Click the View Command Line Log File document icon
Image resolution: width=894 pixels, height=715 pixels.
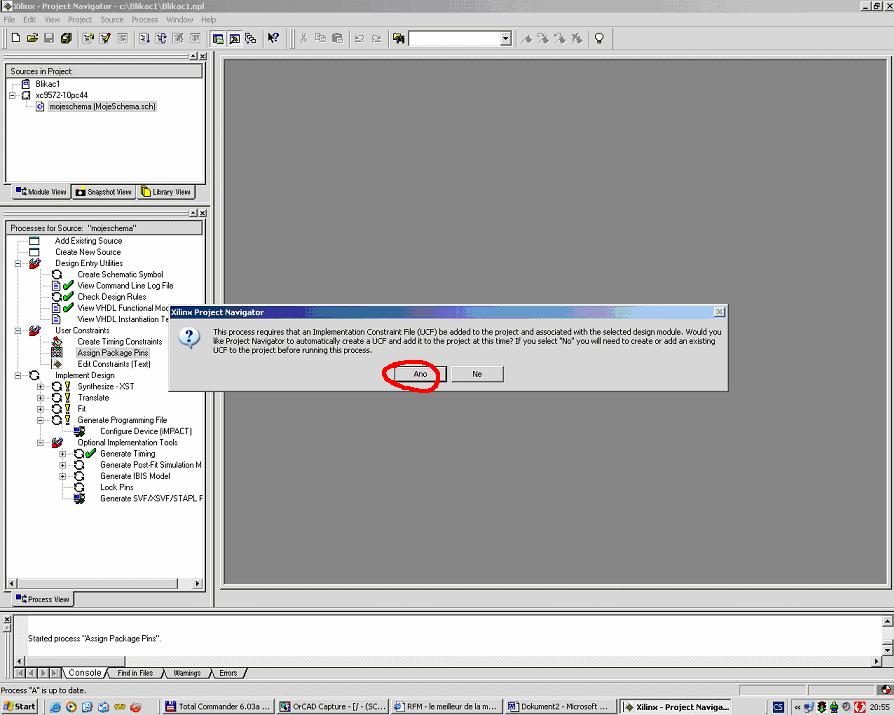[56, 286]
